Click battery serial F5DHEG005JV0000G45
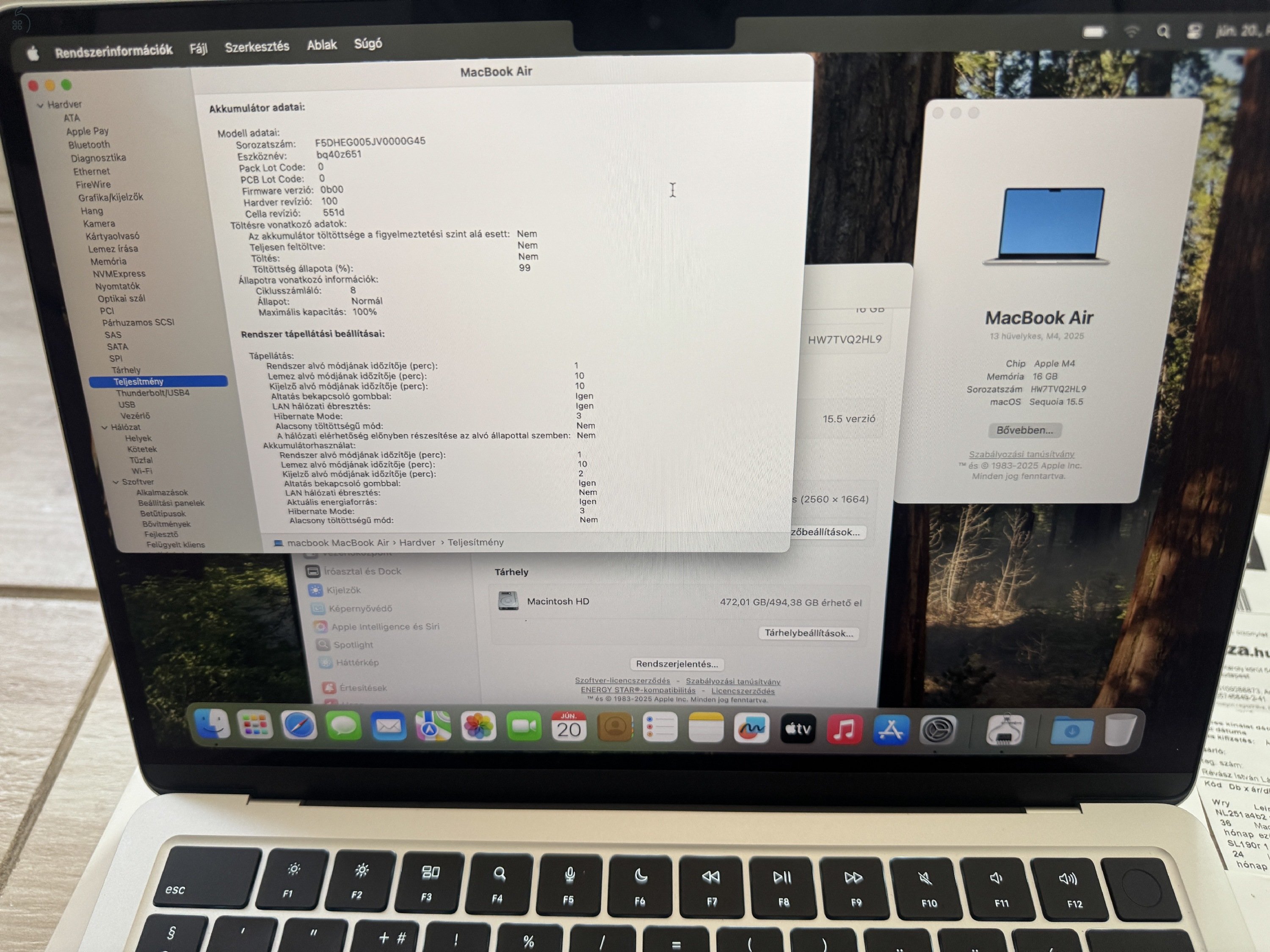This screenshot has width=1270, height=952. pos(370,141)
